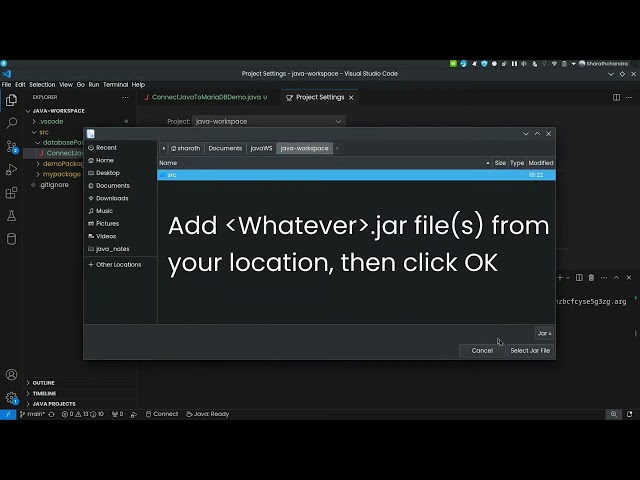Open the Accounts icon in the activity bar
This screenshot has width=640, height=480.
pyautogui.click(x=11, y=374)
